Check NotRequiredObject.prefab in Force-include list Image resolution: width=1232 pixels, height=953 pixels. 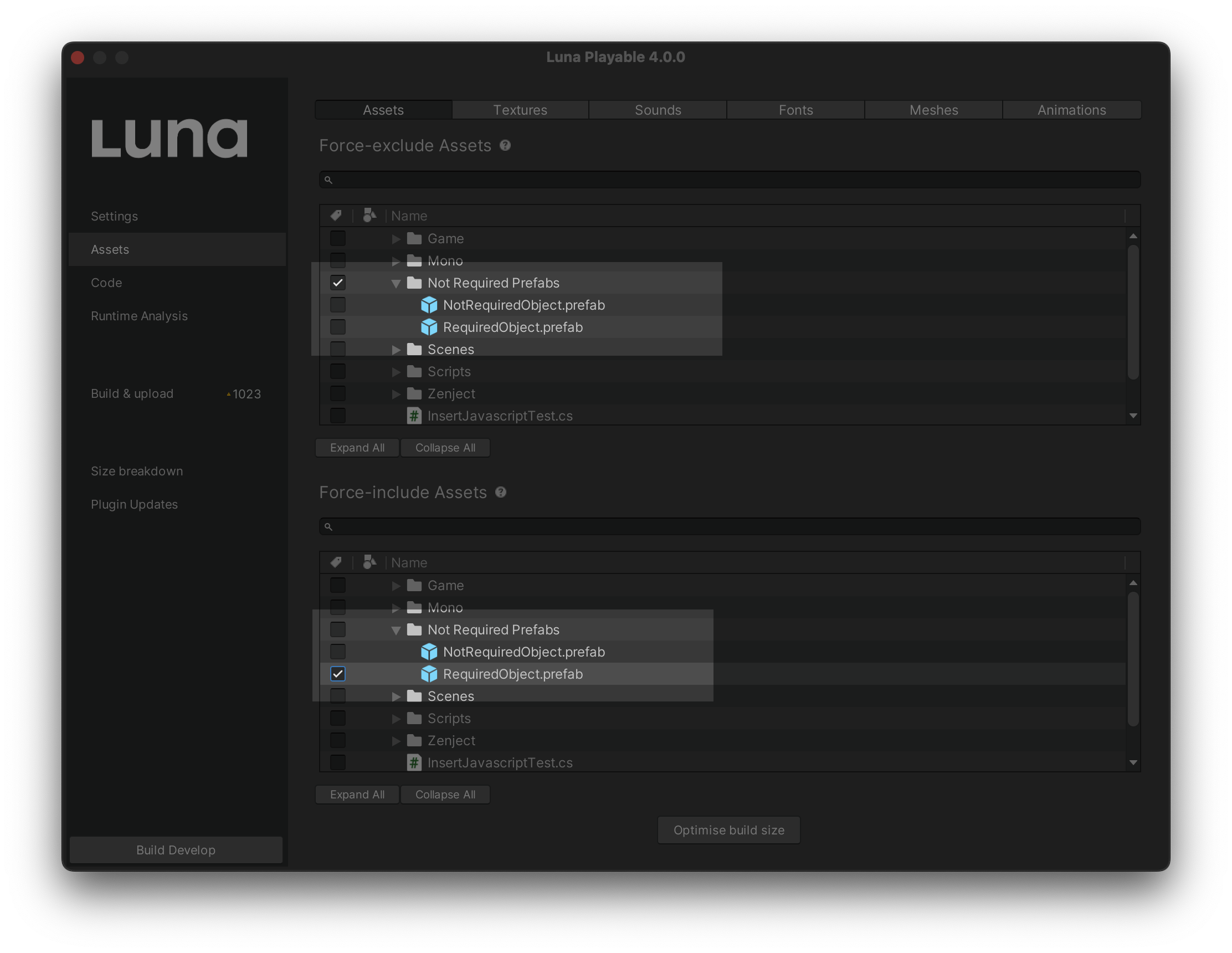click(x=338, y=652)
